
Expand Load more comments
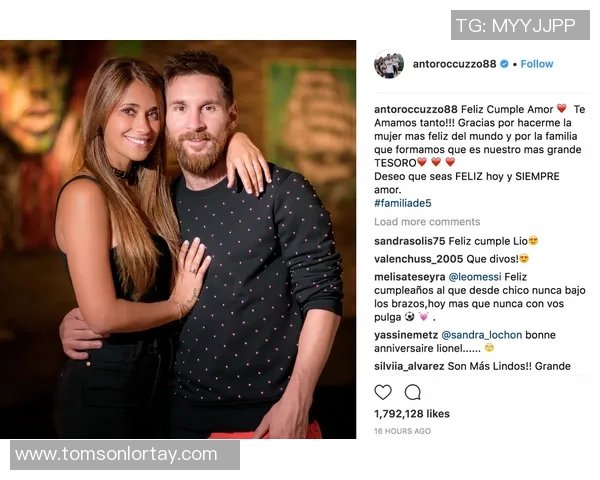point(427,222)
